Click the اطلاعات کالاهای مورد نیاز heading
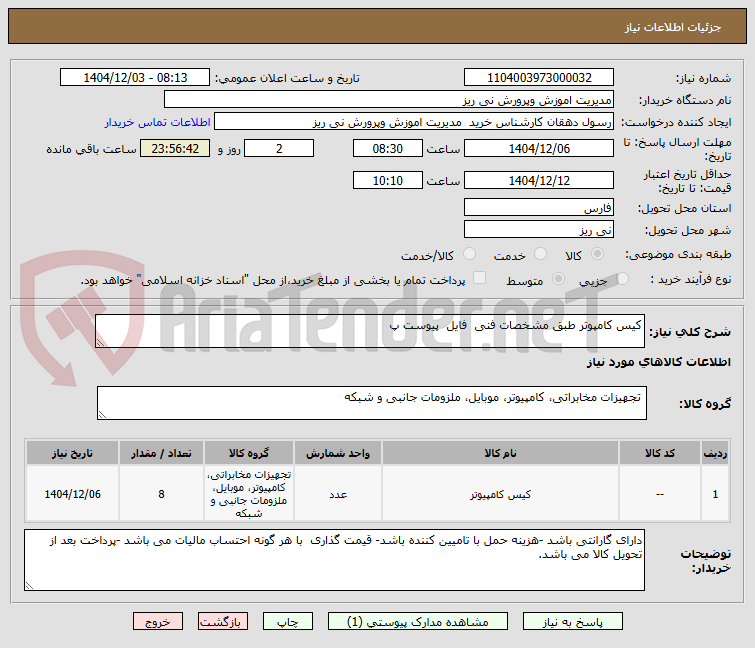 (x=658, y=362)
